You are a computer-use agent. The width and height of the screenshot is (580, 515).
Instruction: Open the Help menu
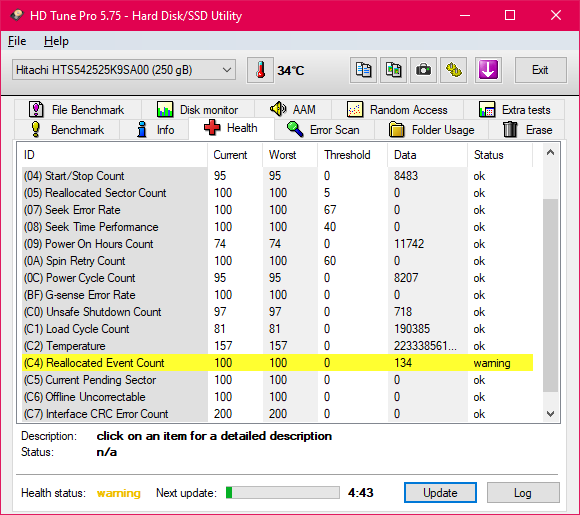[x=56, y=41]
